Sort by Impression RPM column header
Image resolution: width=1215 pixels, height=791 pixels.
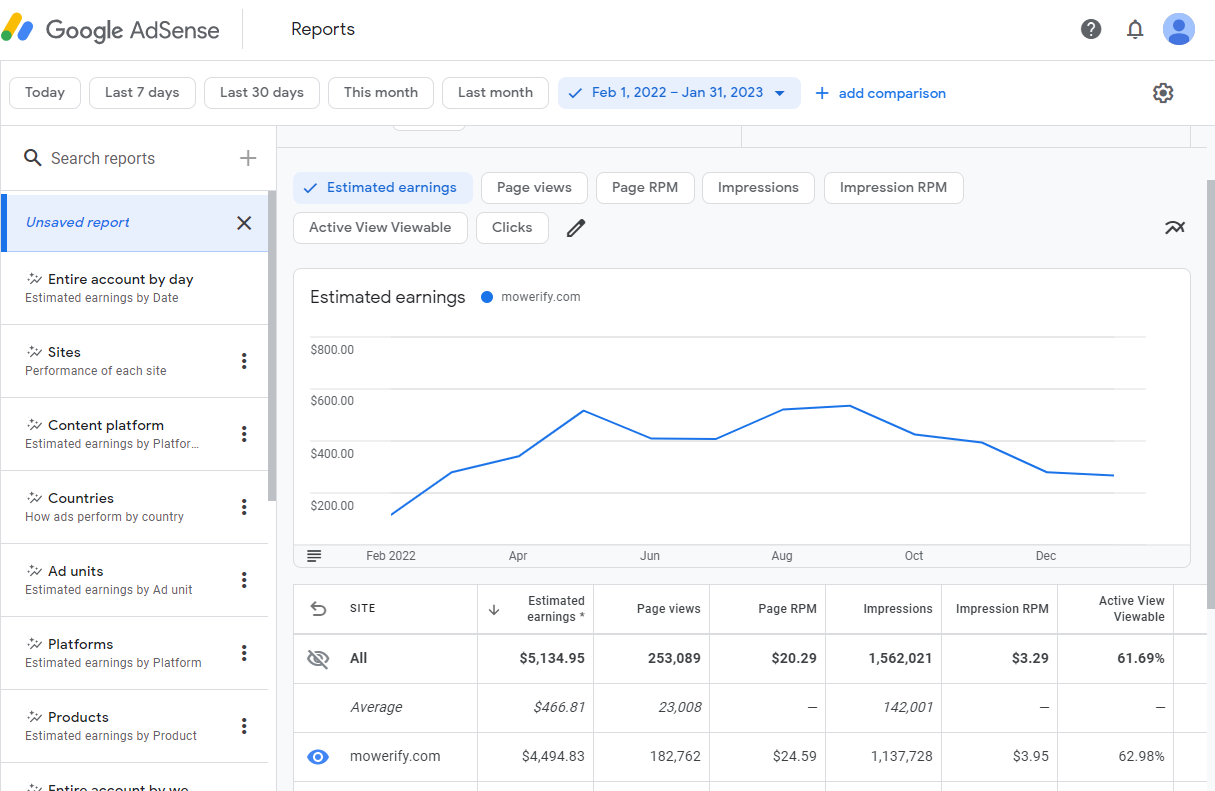click(x=1002, y=609)
